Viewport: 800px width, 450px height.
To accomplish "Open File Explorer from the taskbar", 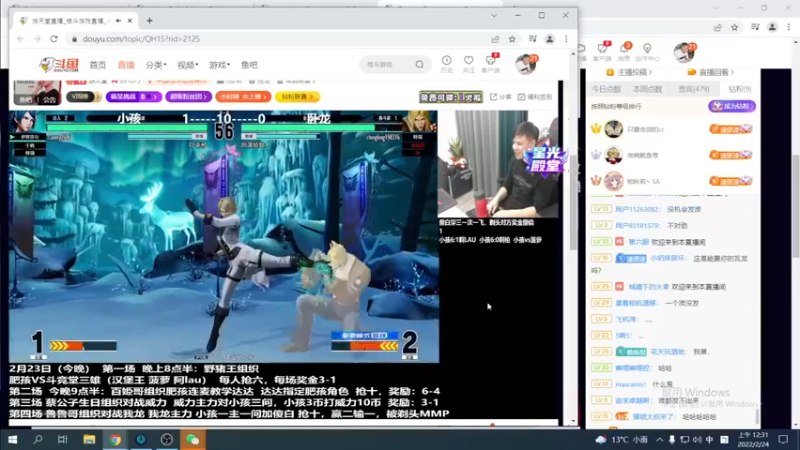I will pos(89,439).
